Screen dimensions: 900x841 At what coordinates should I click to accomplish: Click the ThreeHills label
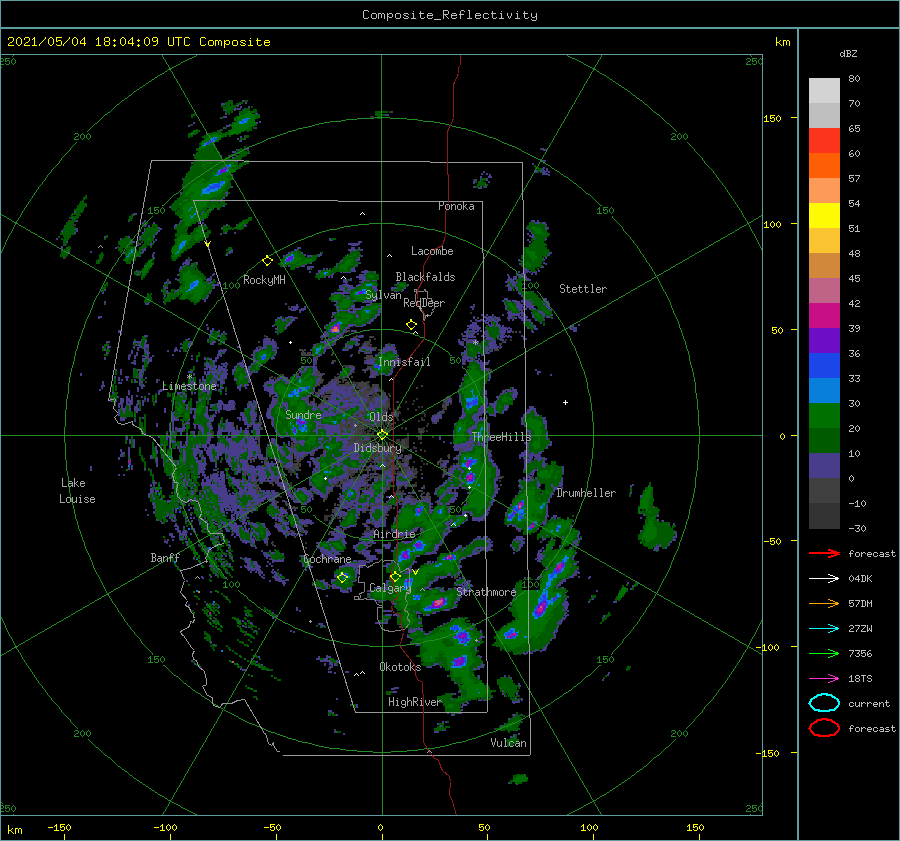502,437
